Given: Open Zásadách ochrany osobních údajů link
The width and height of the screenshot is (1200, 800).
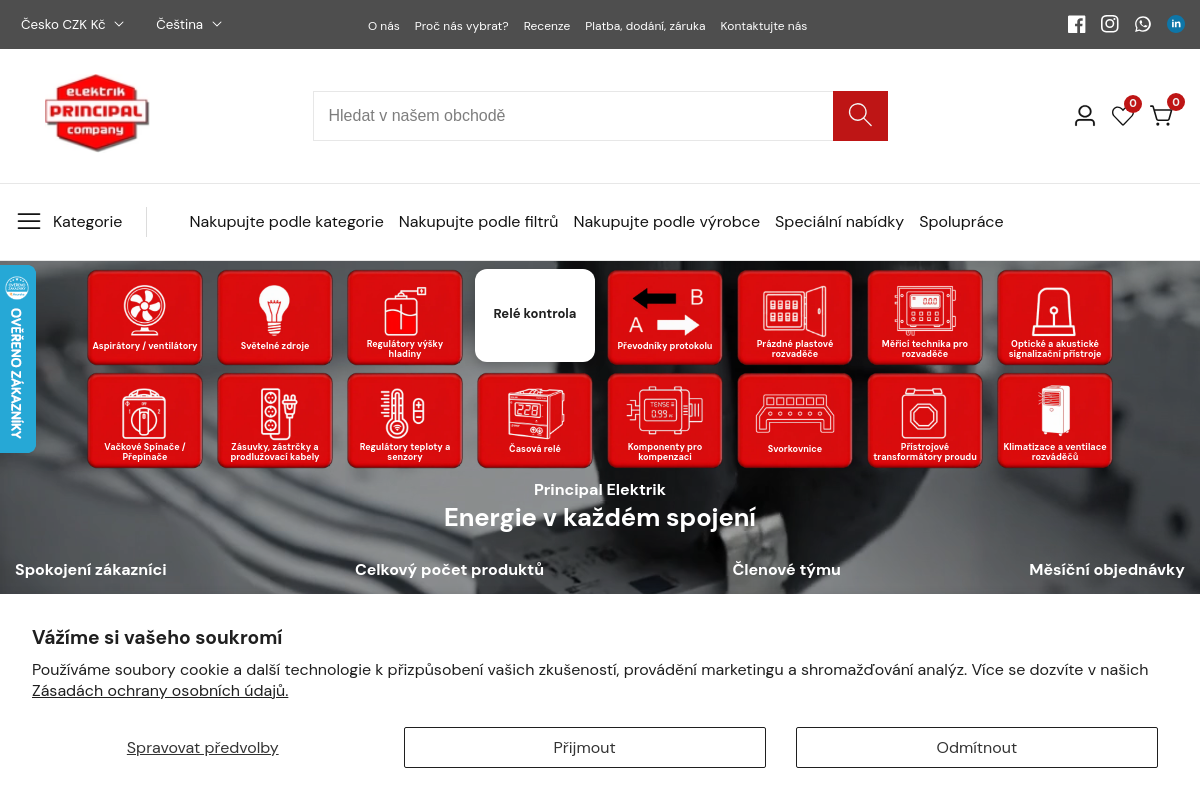Looking at the screenshot, I should point(160,691).
